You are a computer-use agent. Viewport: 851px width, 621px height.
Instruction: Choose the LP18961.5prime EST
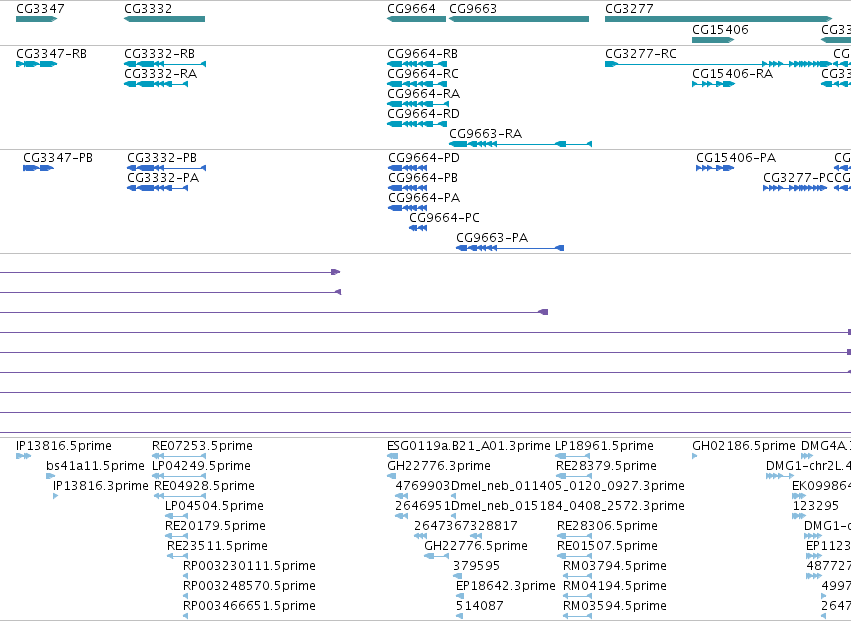(x=604, y=446)
